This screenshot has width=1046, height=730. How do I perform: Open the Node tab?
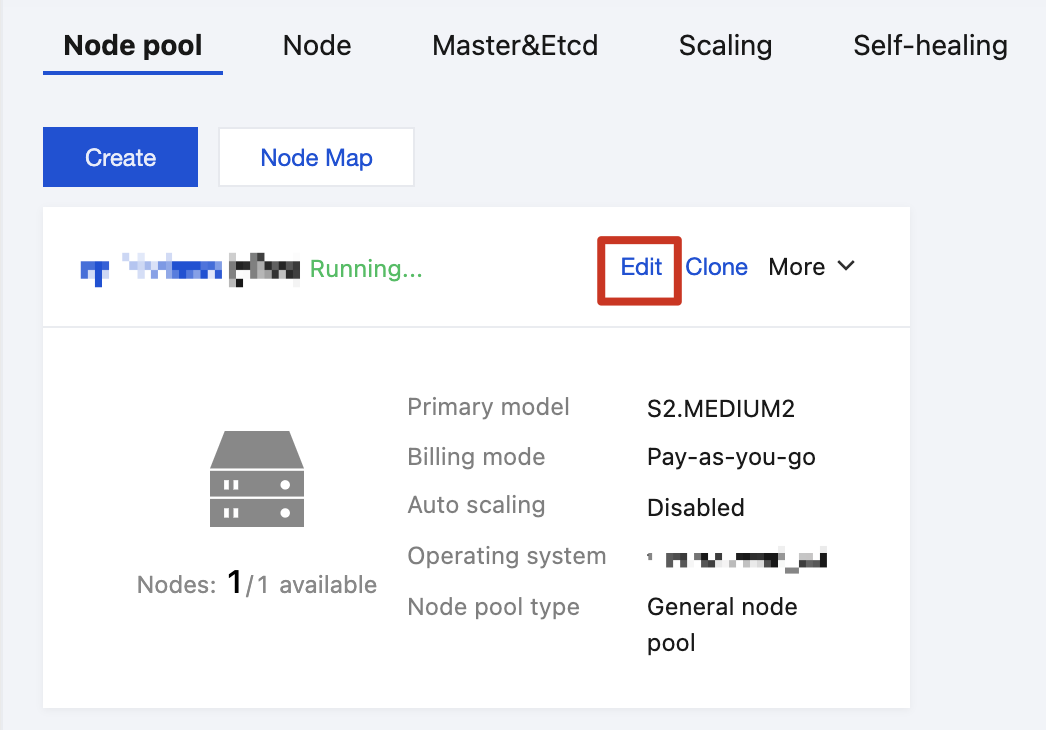coord(317,45)
